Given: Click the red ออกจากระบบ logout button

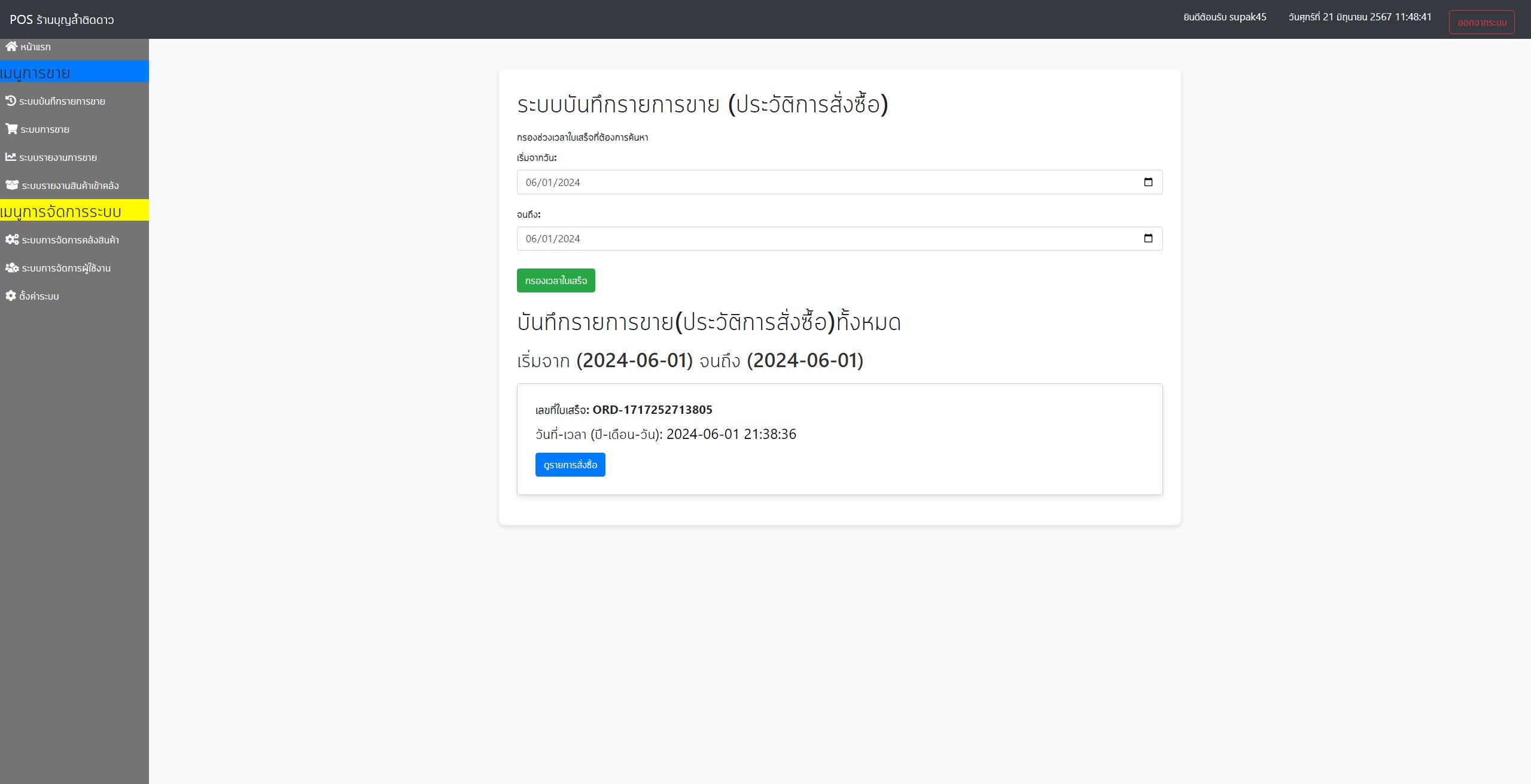Looking at the screenshot, I should (1481, 22).
